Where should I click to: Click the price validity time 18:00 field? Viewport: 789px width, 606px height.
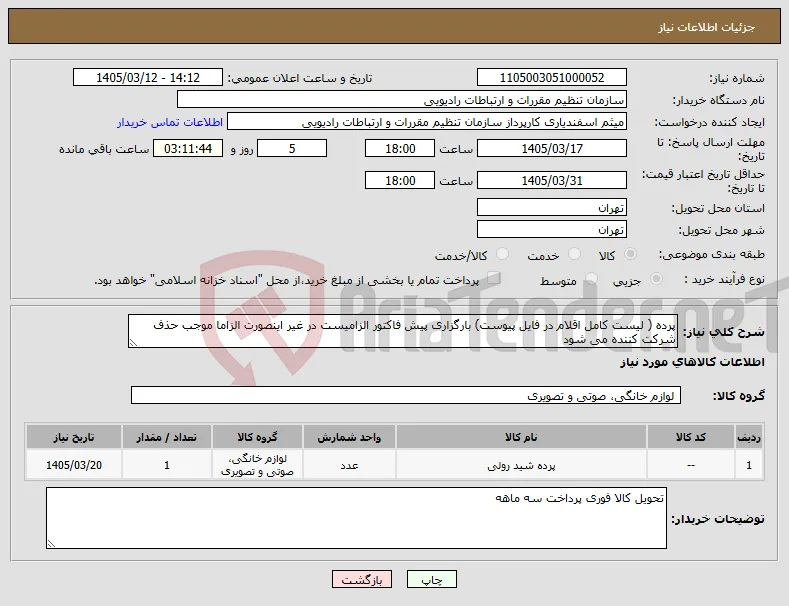tap(400, 180)
